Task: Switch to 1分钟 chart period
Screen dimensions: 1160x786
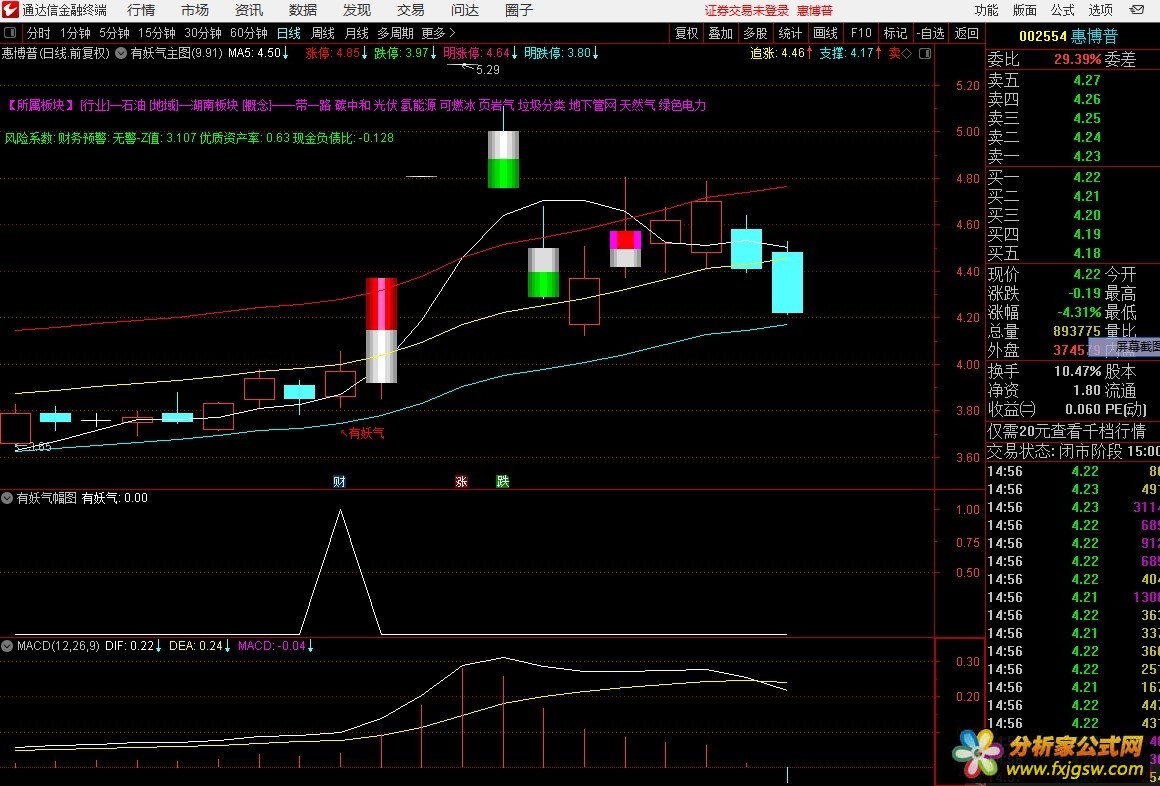Action: [75, 33]
